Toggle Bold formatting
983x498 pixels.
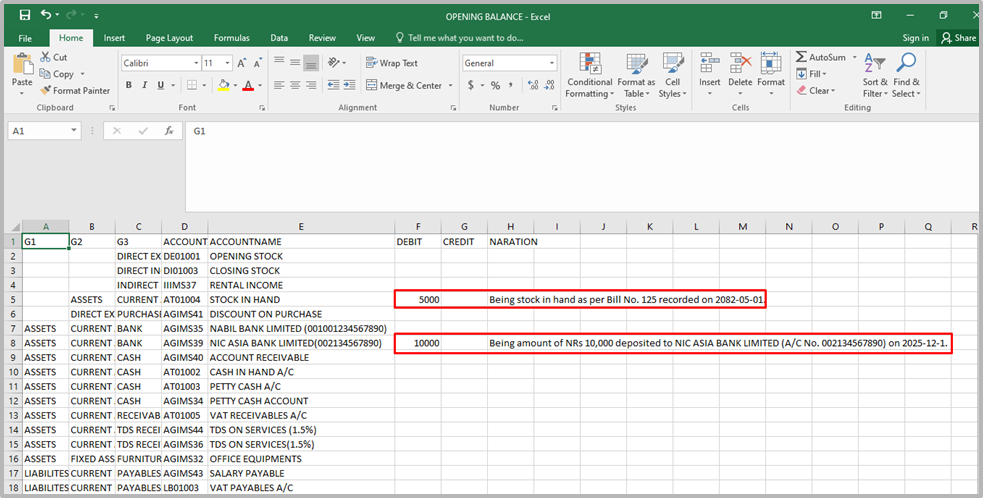pos(129,86)
